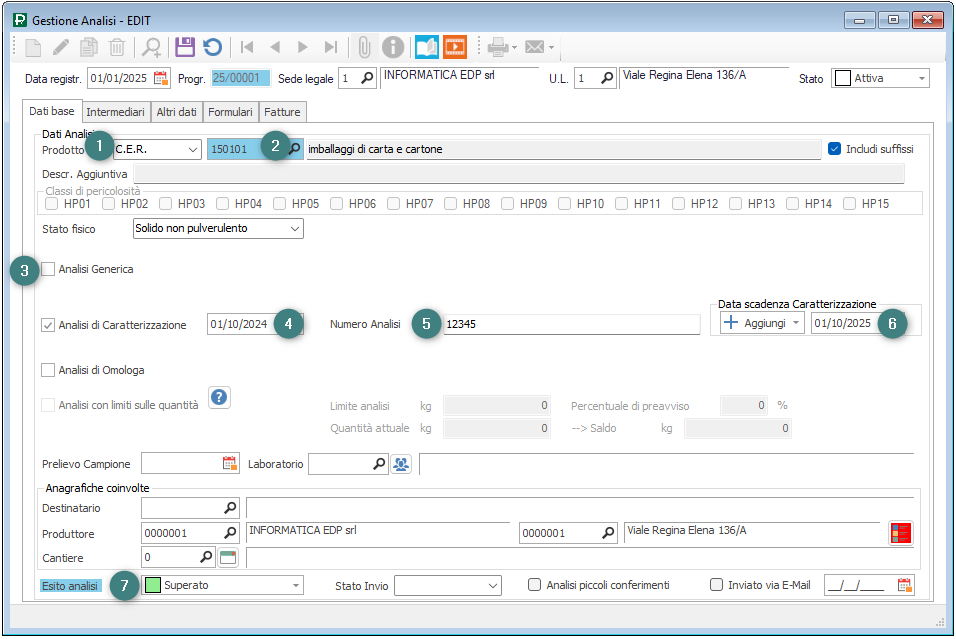This screenshot has width=956, height=639.
Task: Click the red form icon in Produttore row
Action: [901, 533]
